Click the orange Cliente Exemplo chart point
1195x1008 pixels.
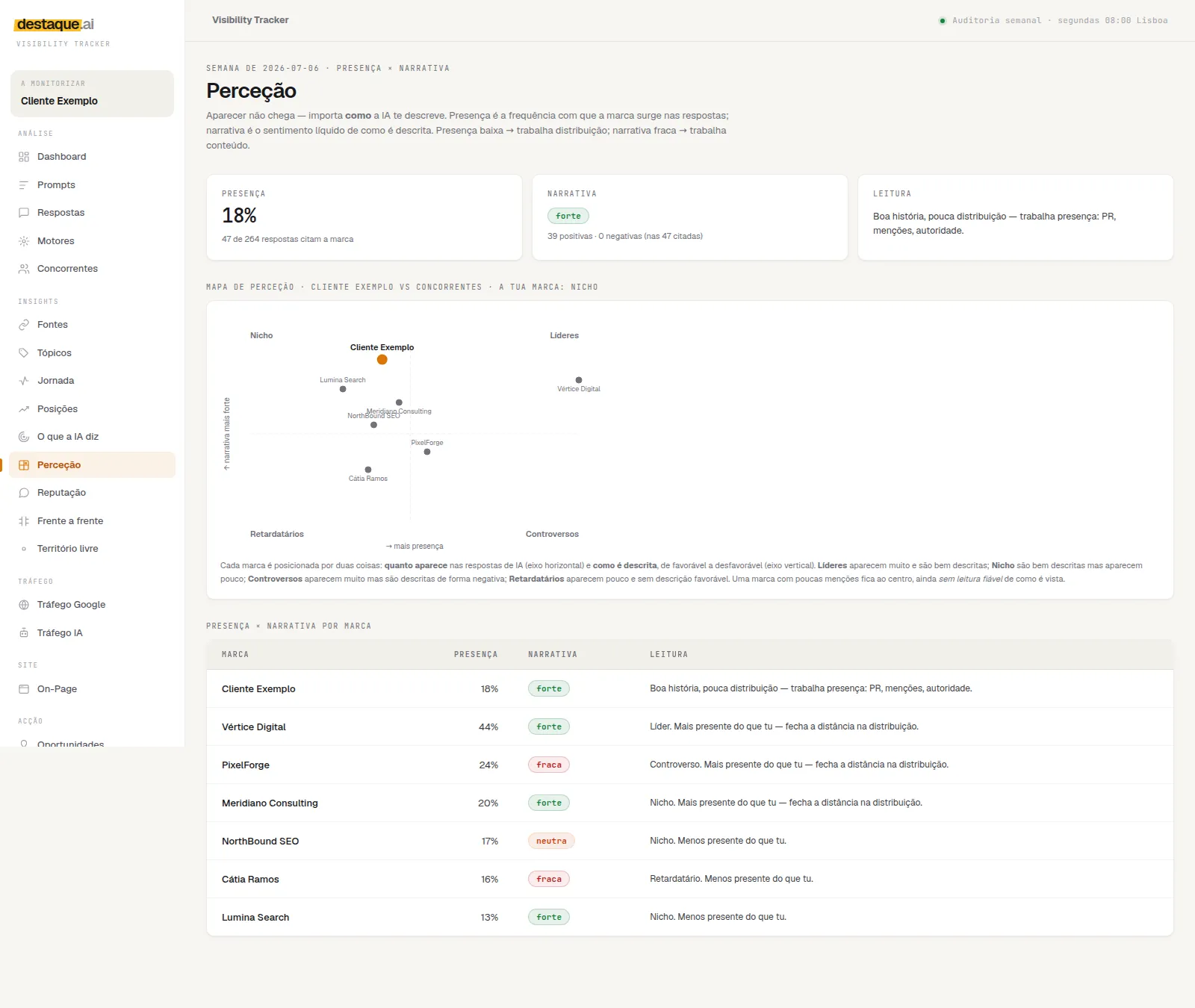click(x=382, y=360)
